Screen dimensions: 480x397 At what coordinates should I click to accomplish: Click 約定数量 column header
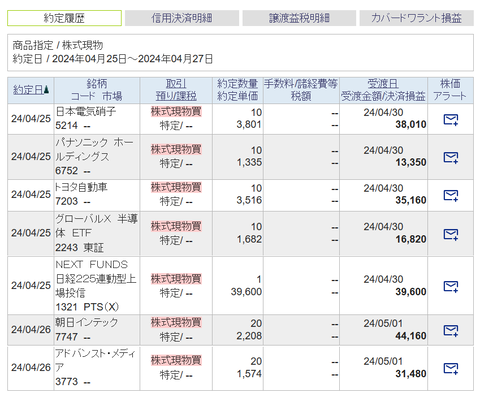click(237, 84)
